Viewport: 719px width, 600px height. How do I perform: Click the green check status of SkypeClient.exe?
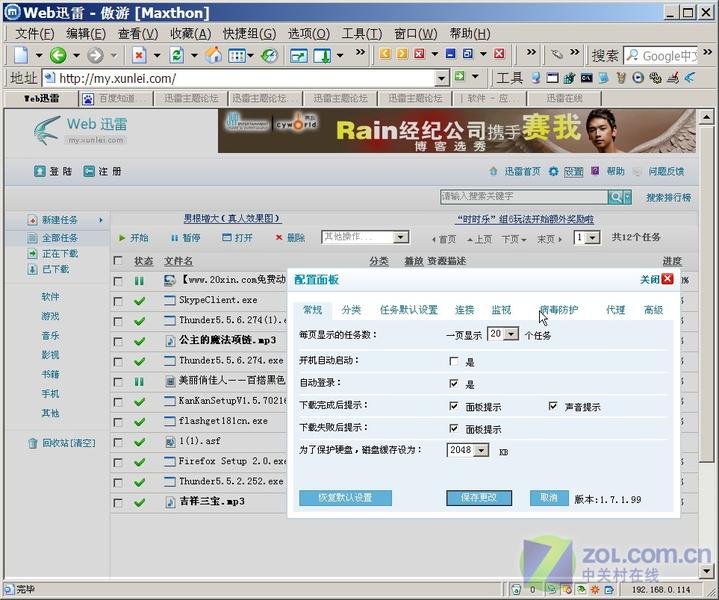click(x=139, y=301)
